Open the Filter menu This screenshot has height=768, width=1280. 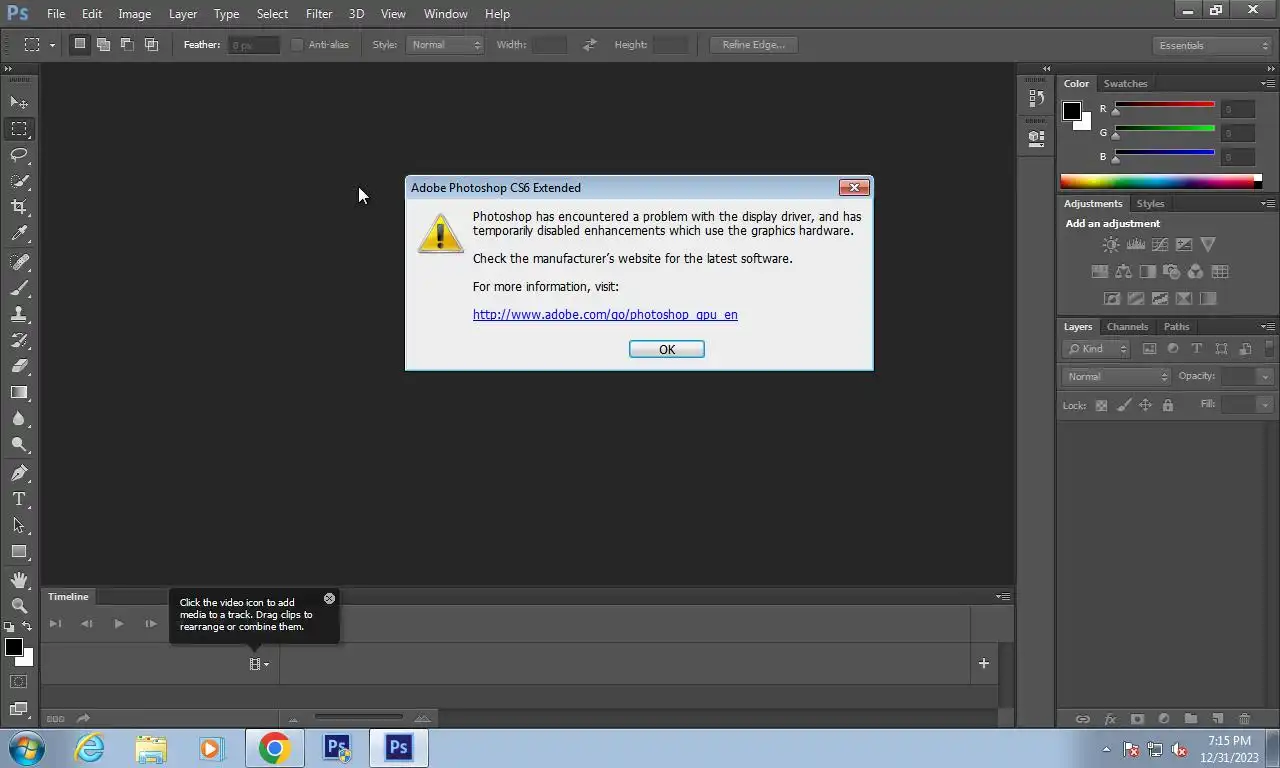click(319, 14)
